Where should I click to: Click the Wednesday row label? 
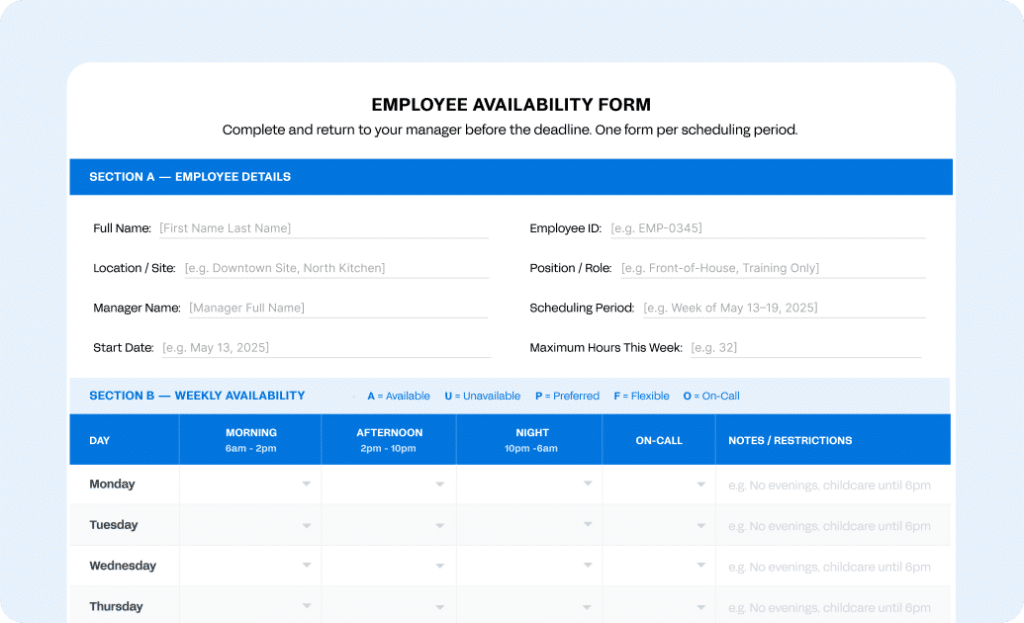click(x=123, y=566)
